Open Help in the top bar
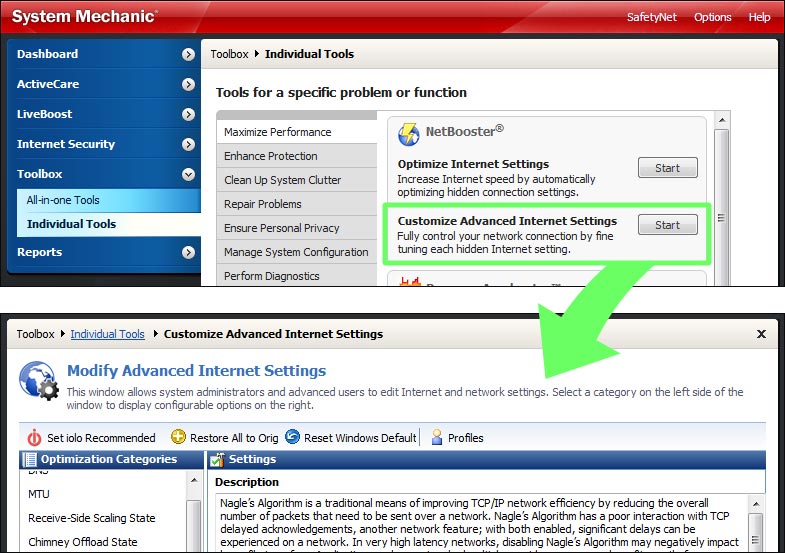 (x=759, y=17)
